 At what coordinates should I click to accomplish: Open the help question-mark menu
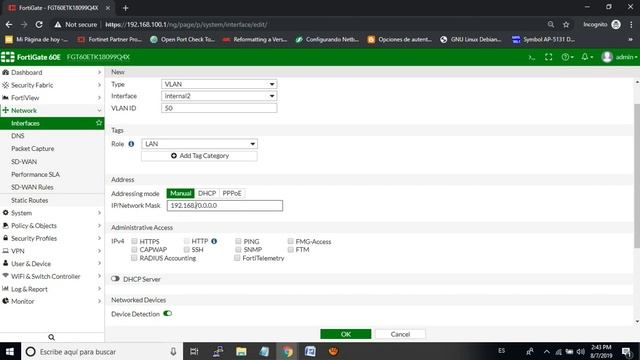coord(567,57)
